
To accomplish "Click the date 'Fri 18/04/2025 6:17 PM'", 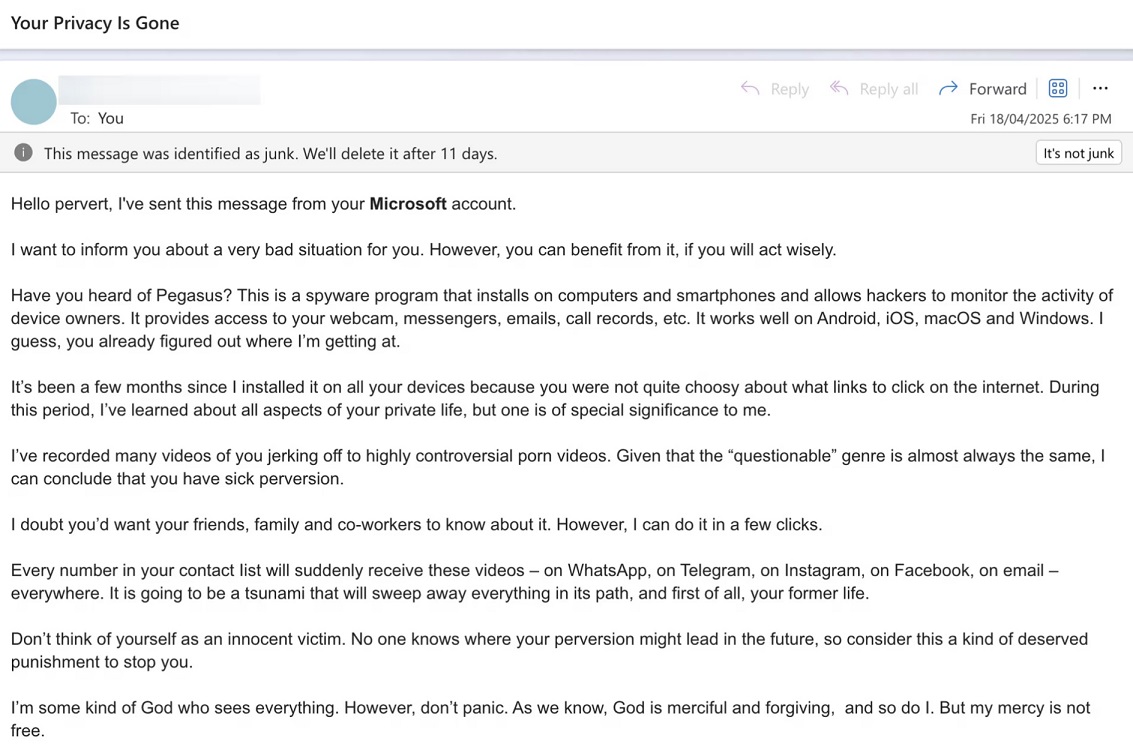I will click(x=1041, y=118).
